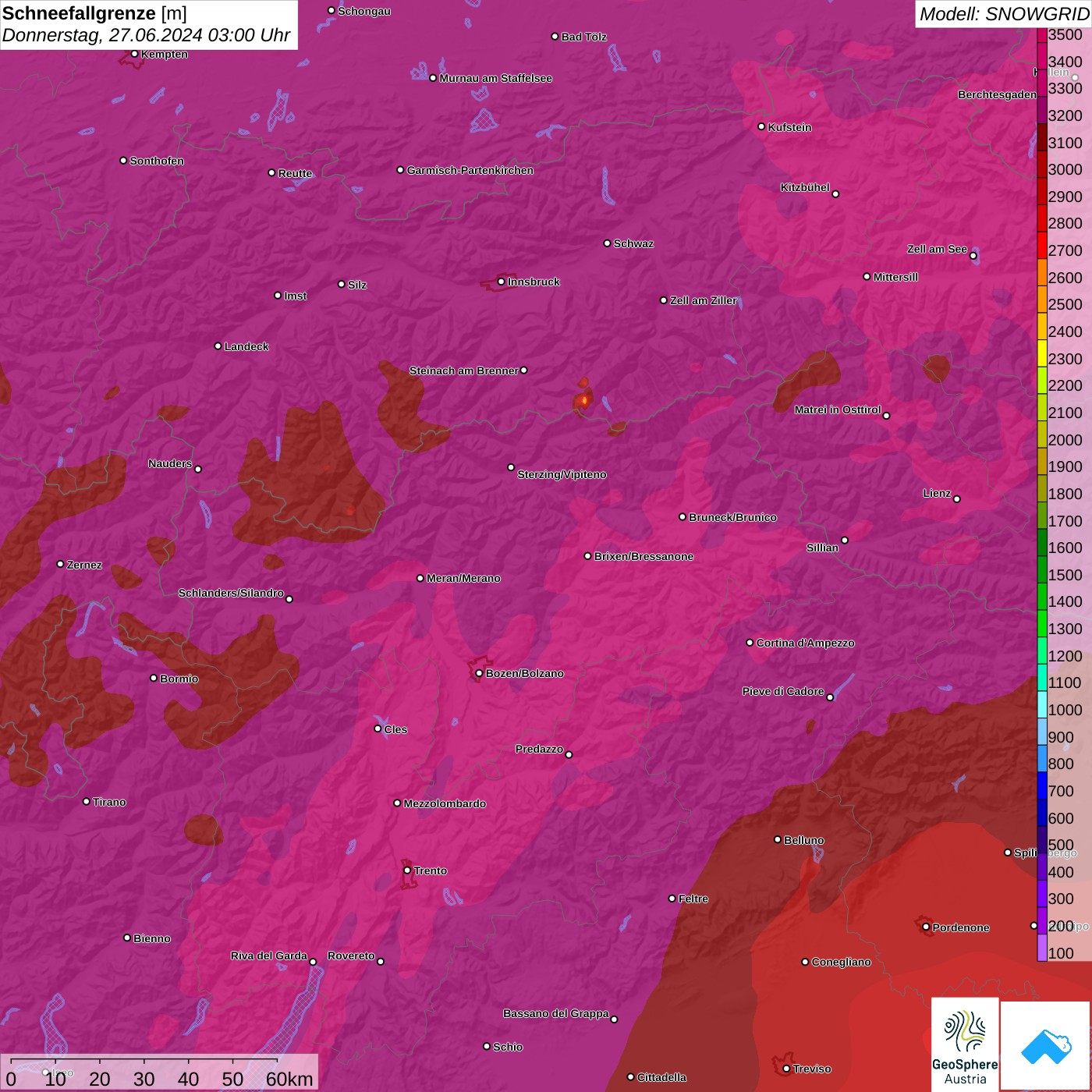Viewport: 1092px width, 1092px height.
Task: Click the Belluno location dot
Action: (778, 839)
